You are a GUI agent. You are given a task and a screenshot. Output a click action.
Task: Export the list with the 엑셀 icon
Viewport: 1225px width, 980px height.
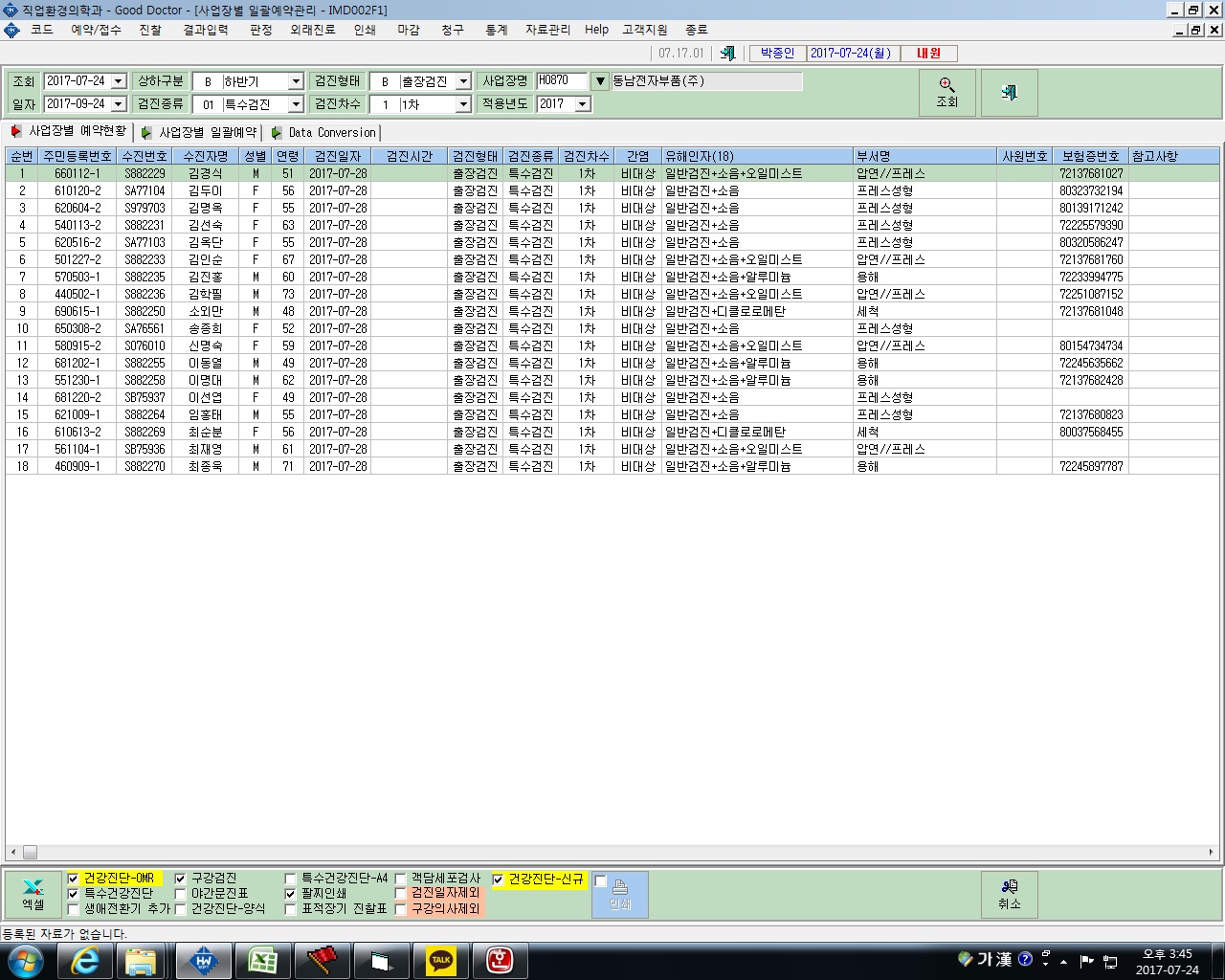pyautogui.click(x=33, y=895)
